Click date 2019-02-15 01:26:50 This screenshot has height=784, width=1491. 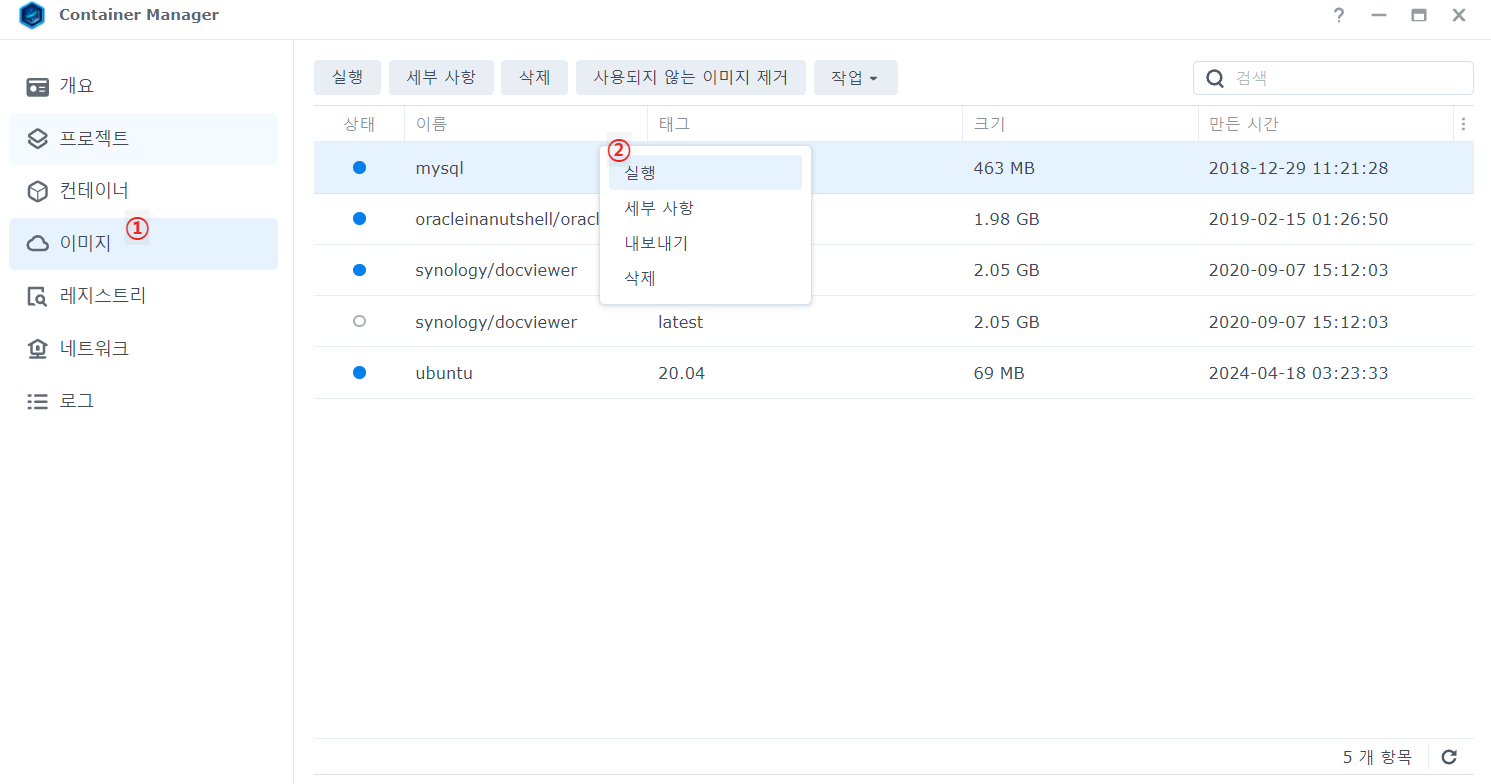pos(1298,219)
